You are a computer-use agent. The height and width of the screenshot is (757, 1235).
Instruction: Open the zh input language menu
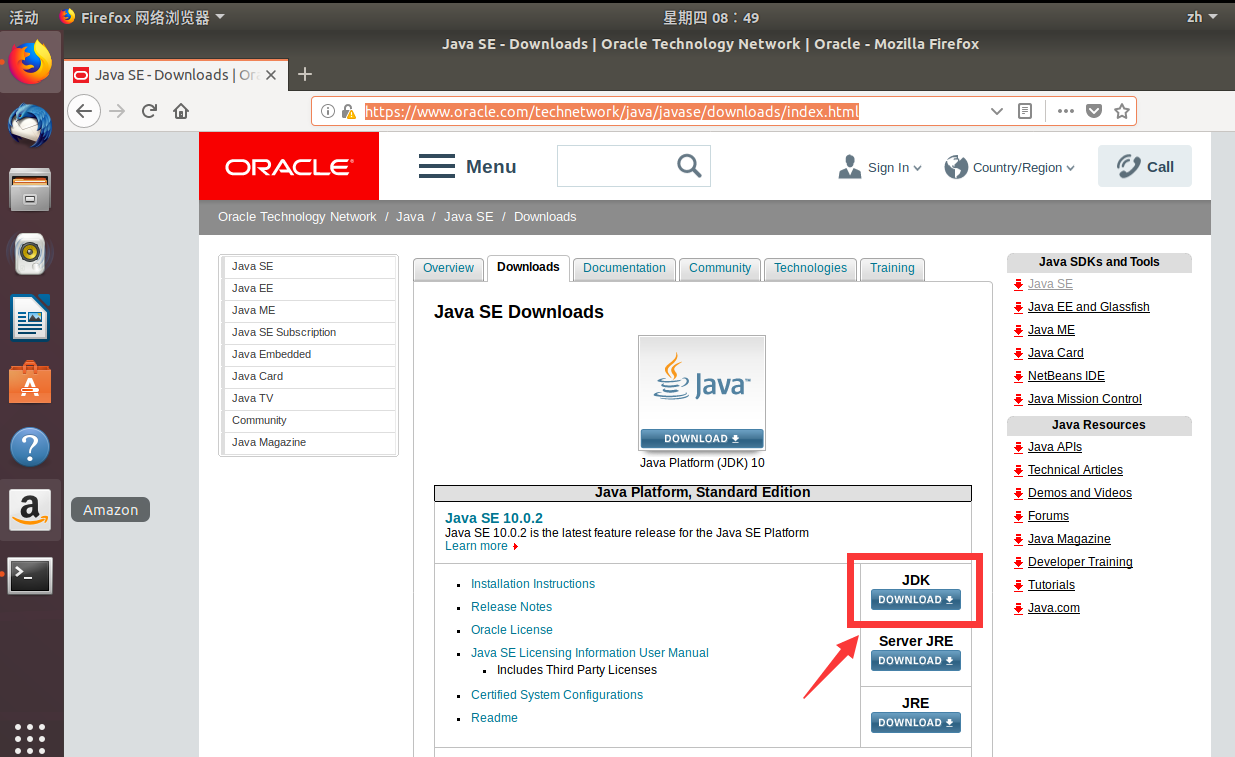click(x=1202, y=16)
